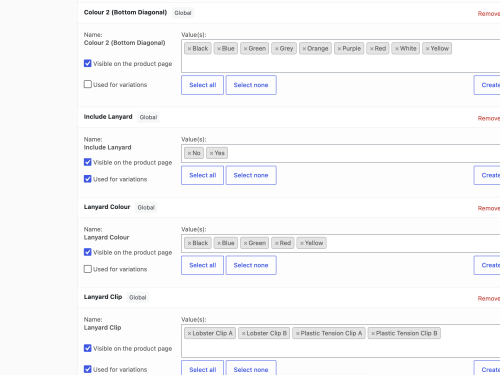Enable Used for variations for Lanyard Colour
The width and height of the screenshot is (500, 375).
coord(88,269)
